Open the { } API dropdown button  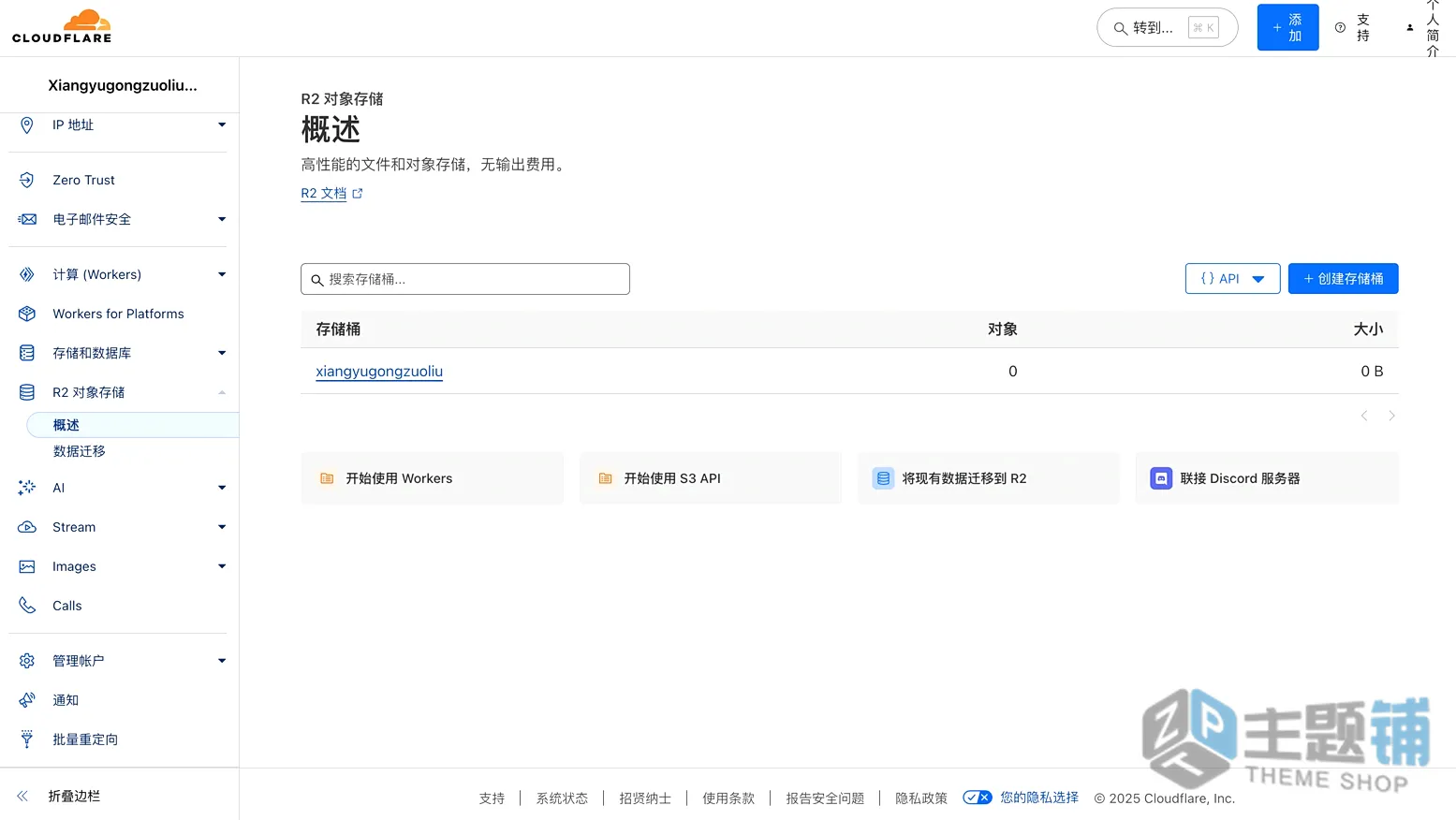(x=1232, y=279)
